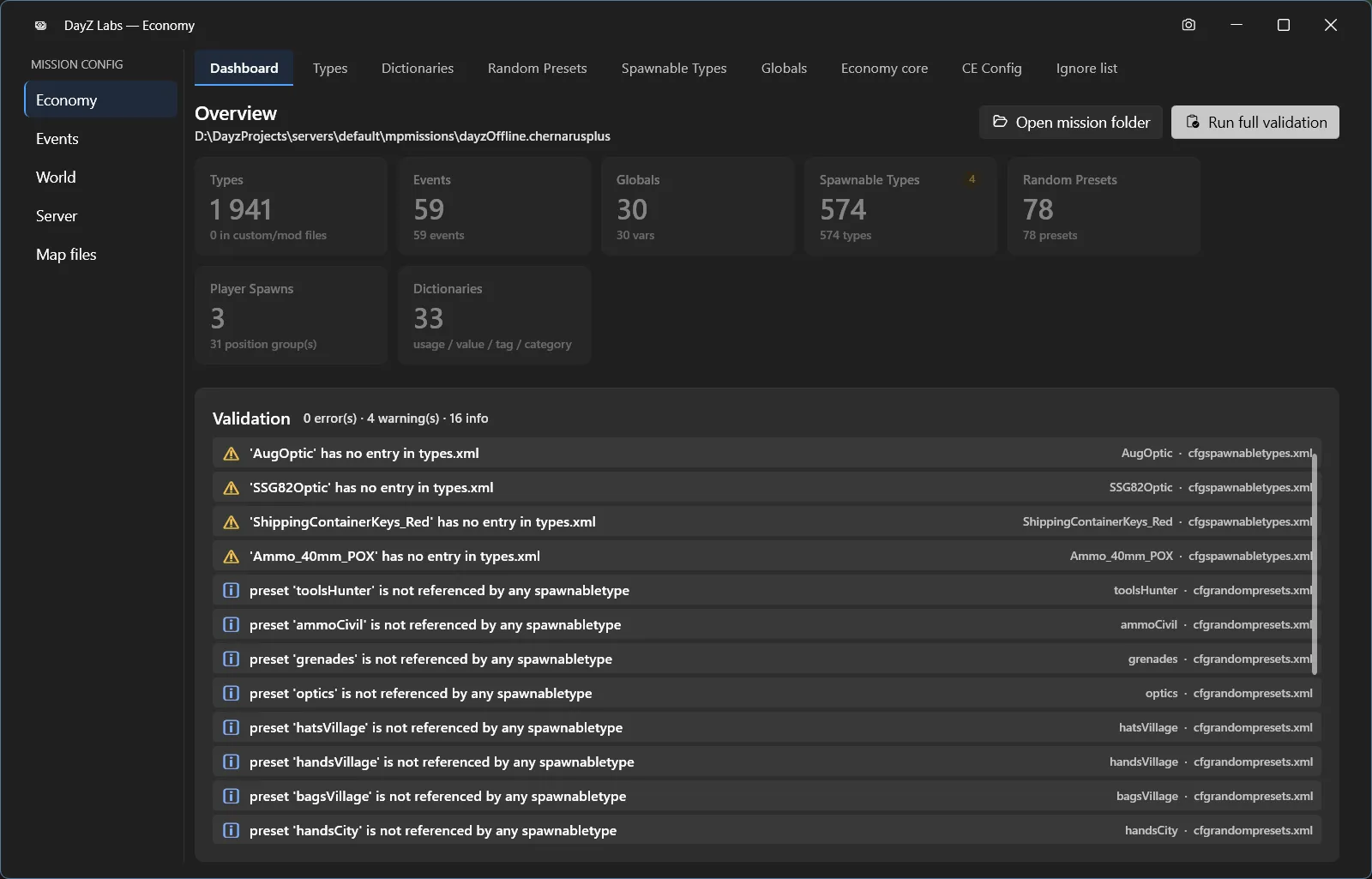Viewport: 1372px width, 879px height.
Task: Click the warning count badge on Spawnable Types card
Action: 972,179
